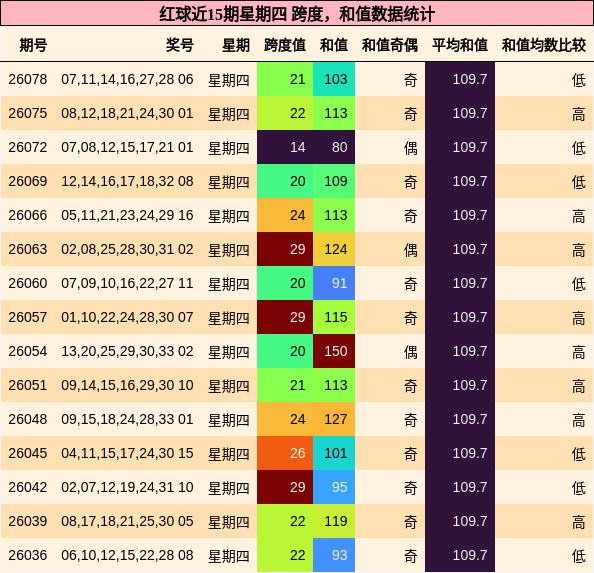Click the 星期 column header
This screenshot has width=594, height=573.
click(x=236, y=45)
